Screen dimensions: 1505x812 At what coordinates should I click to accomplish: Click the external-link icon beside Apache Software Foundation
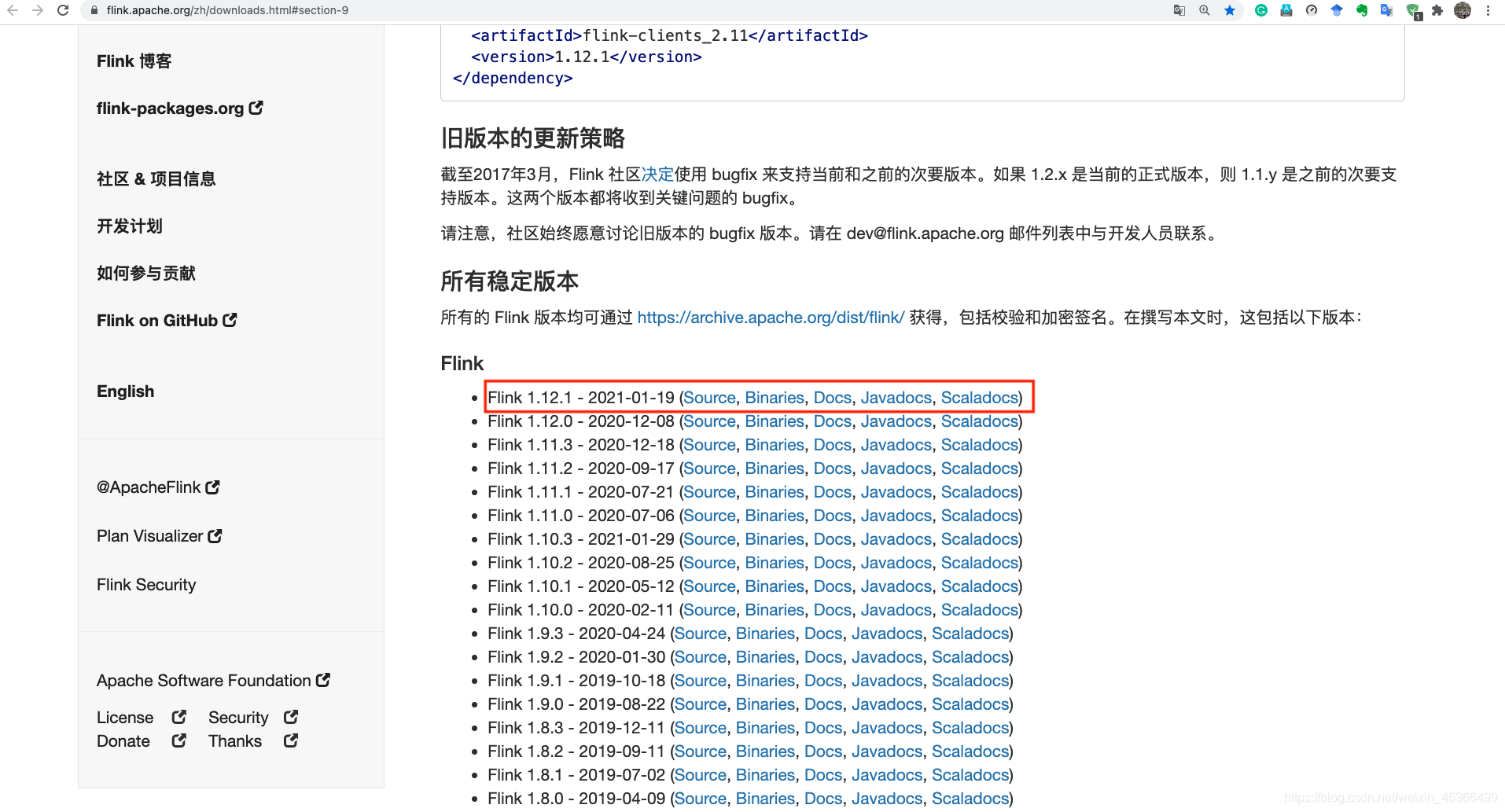[x=323, y=680]
